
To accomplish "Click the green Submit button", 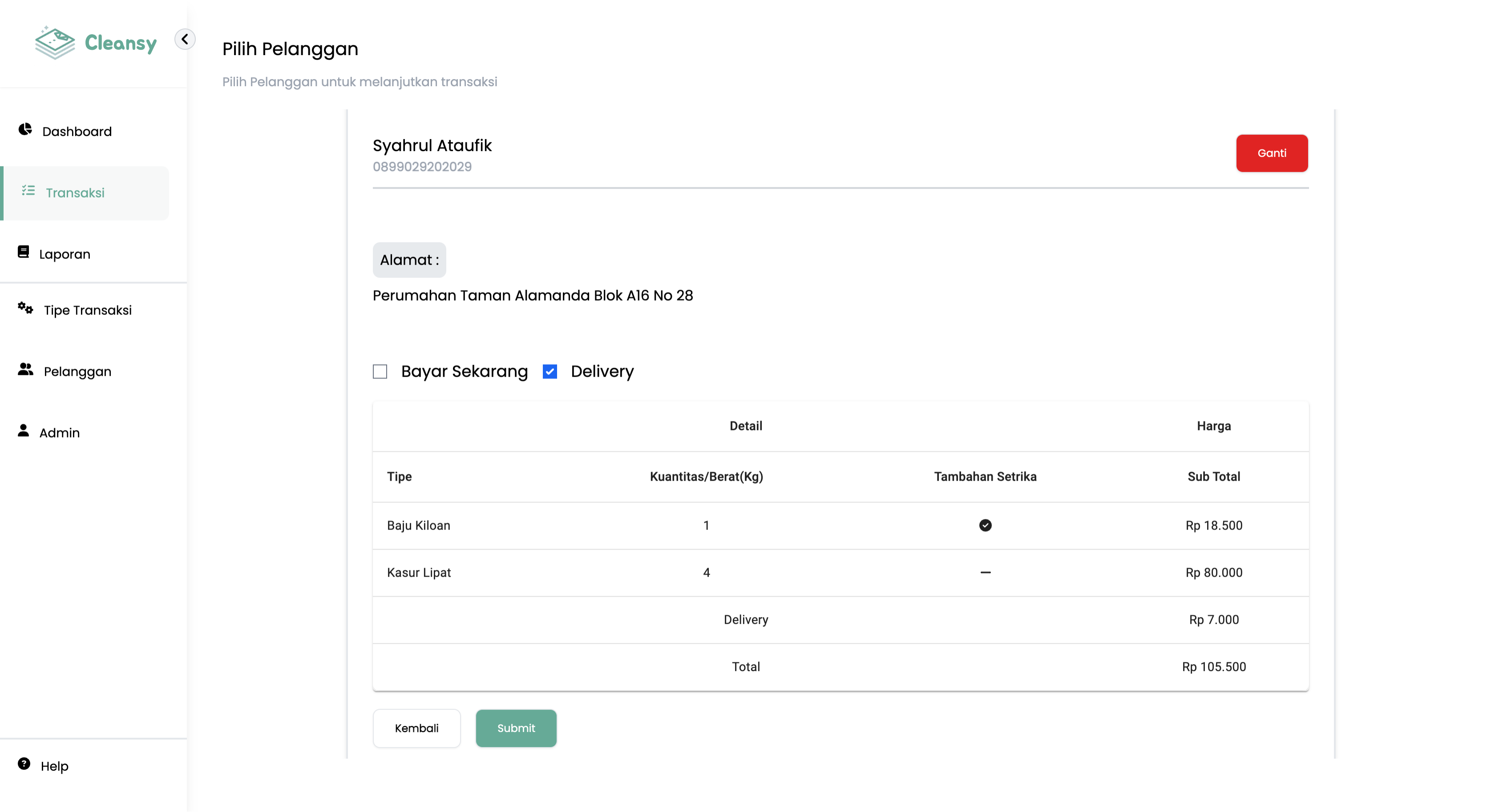I will pyautogui.click(x=516, y=728).
